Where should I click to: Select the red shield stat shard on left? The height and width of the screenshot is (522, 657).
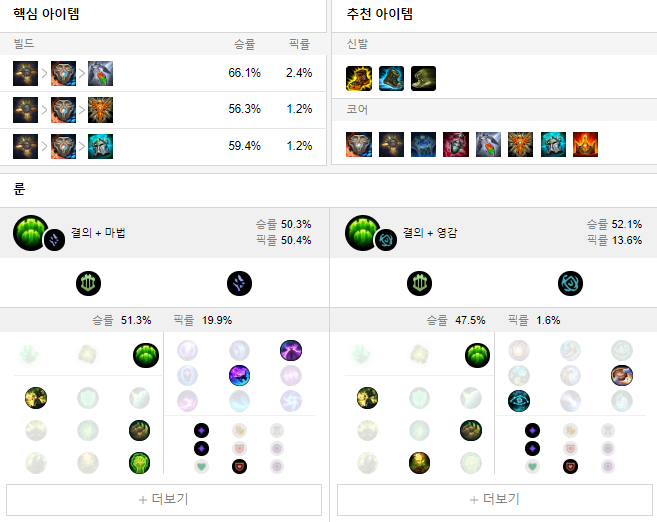coord(239,466)
